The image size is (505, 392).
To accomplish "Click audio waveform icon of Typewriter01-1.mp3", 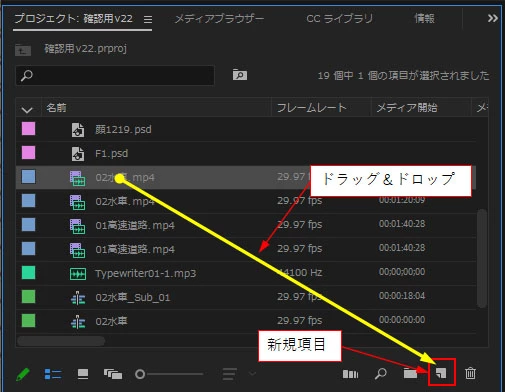I will (x=78, y=274).
